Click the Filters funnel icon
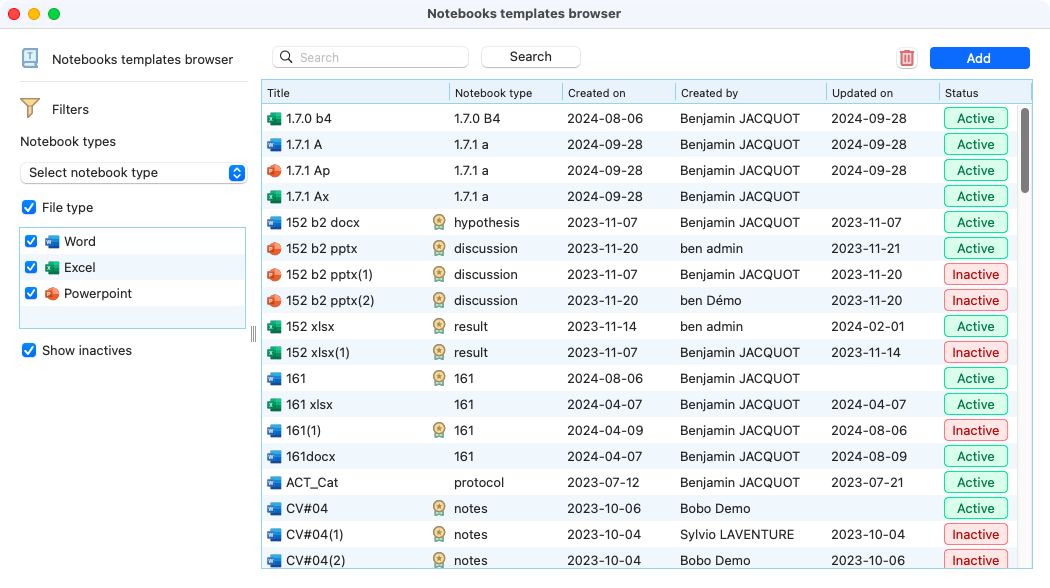This screenshot has width=1050, height=588. 30,108
